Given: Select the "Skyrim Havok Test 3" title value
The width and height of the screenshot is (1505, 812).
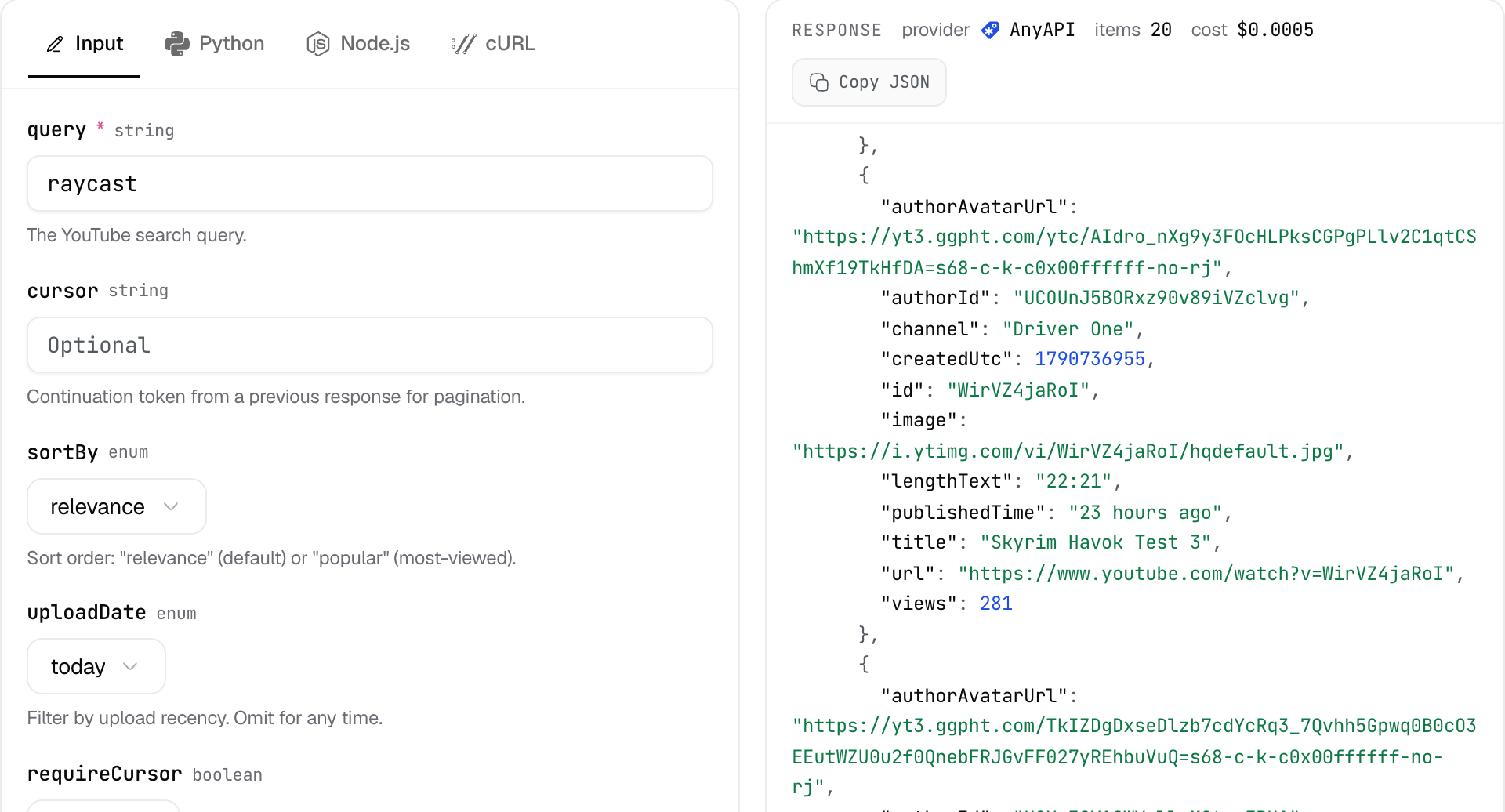Looking at the screenshot, I should coord(1096,542).
